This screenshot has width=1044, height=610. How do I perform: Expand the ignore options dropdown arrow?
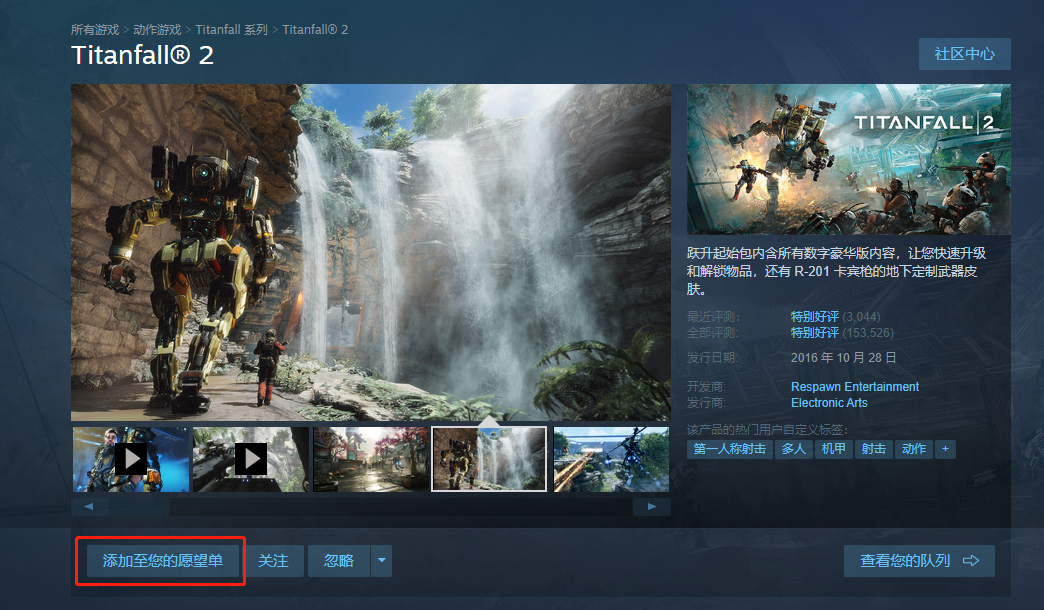tap(382, 561)
